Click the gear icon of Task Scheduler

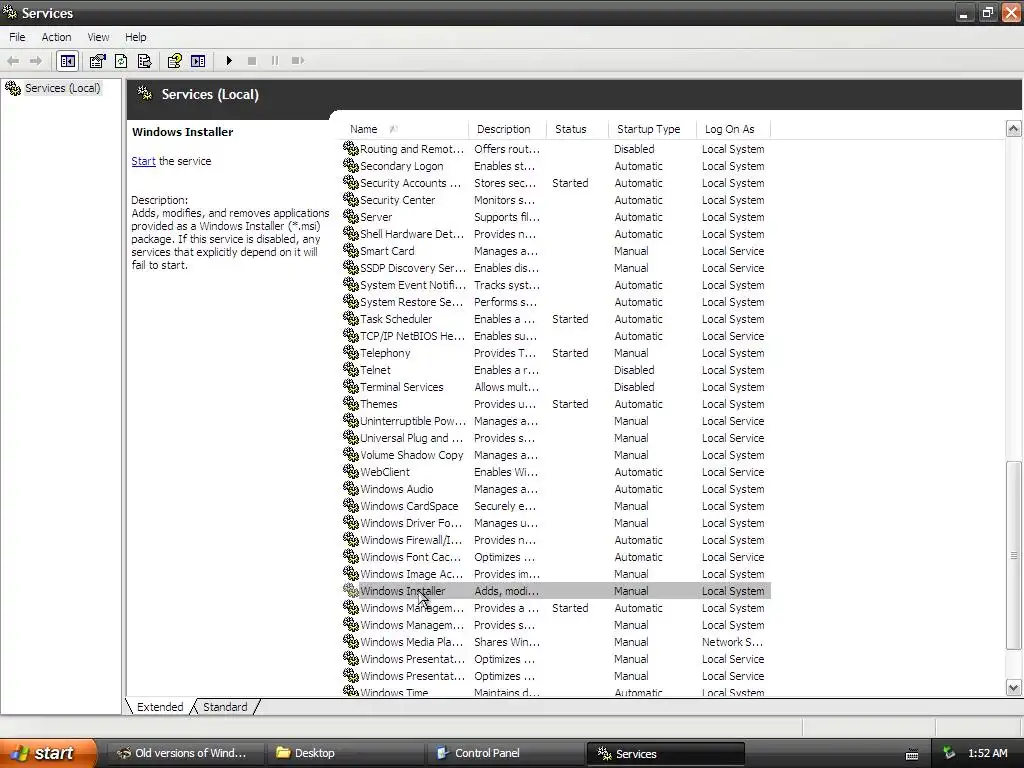(351, 319)
